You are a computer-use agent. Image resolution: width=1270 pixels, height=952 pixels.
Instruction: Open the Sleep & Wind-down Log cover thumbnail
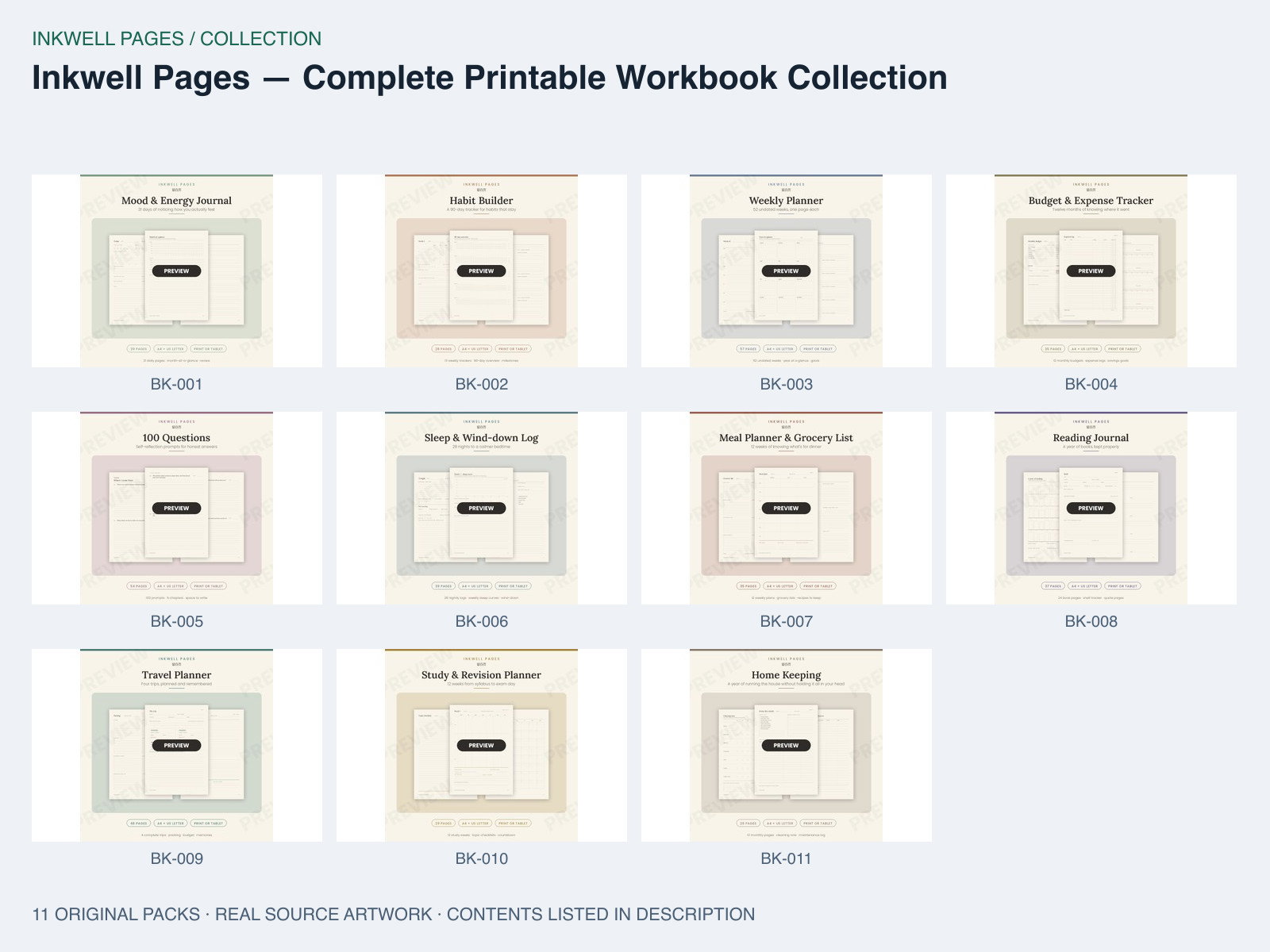(x=481, y=508)
